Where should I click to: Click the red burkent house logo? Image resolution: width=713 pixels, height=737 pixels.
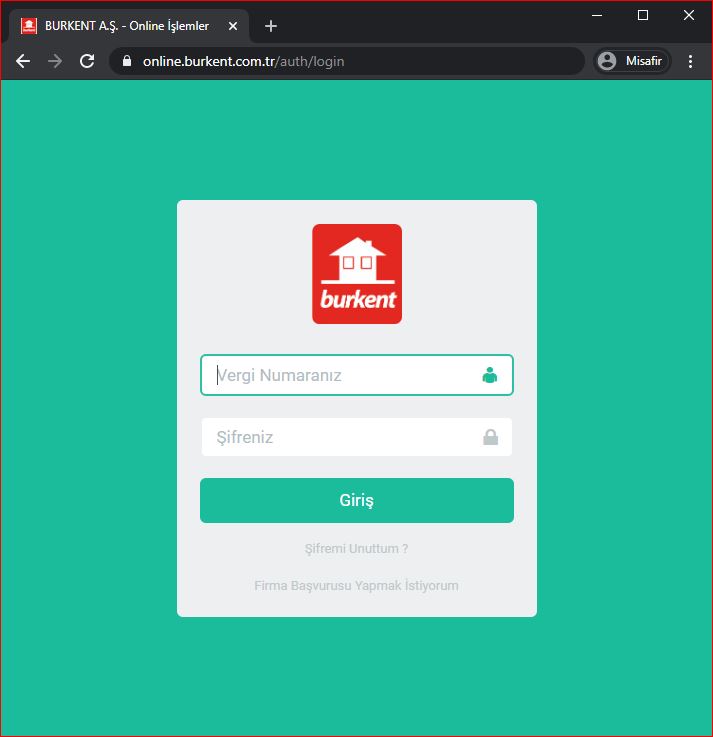click(x=357, y=274)
